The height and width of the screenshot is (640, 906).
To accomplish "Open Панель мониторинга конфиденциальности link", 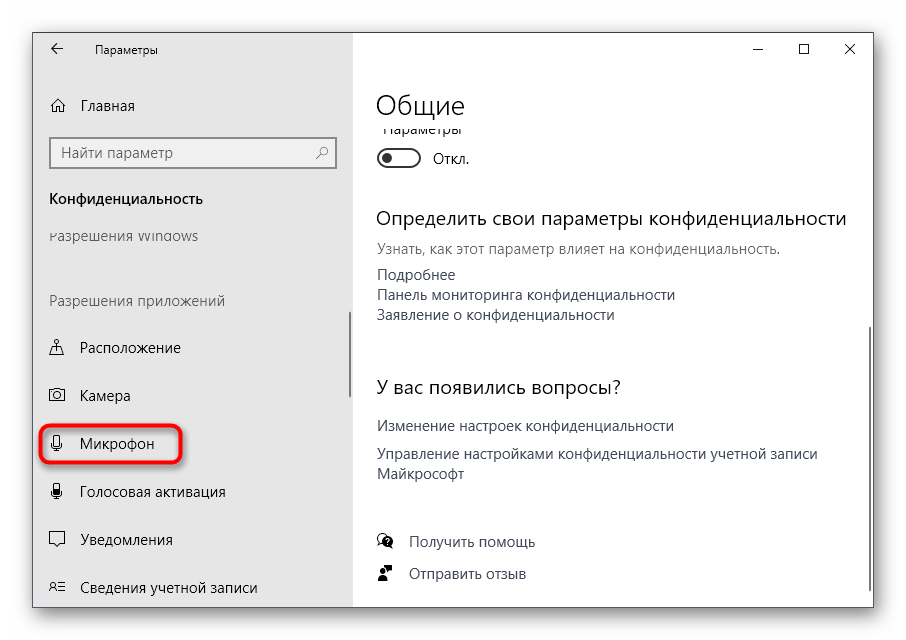I will 525,295.
